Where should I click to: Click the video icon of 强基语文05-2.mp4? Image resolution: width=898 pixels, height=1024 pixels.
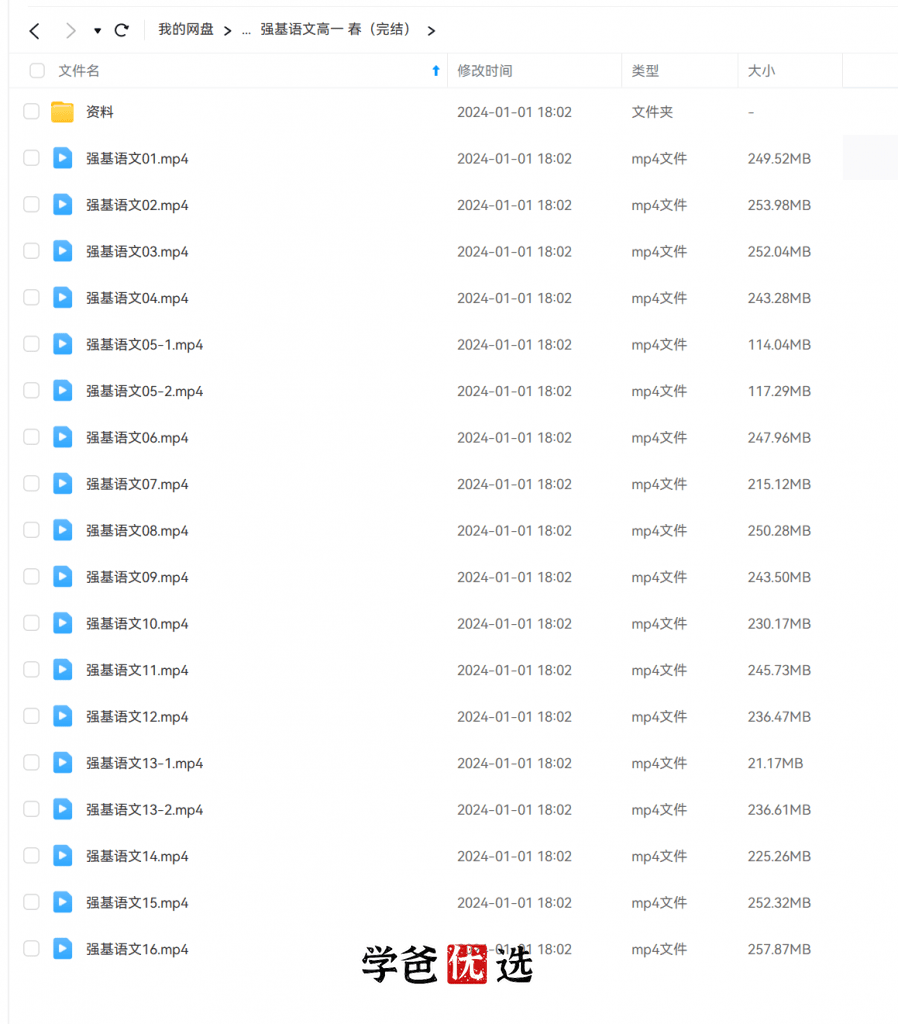pyautogui.click(x=62, y=391)
